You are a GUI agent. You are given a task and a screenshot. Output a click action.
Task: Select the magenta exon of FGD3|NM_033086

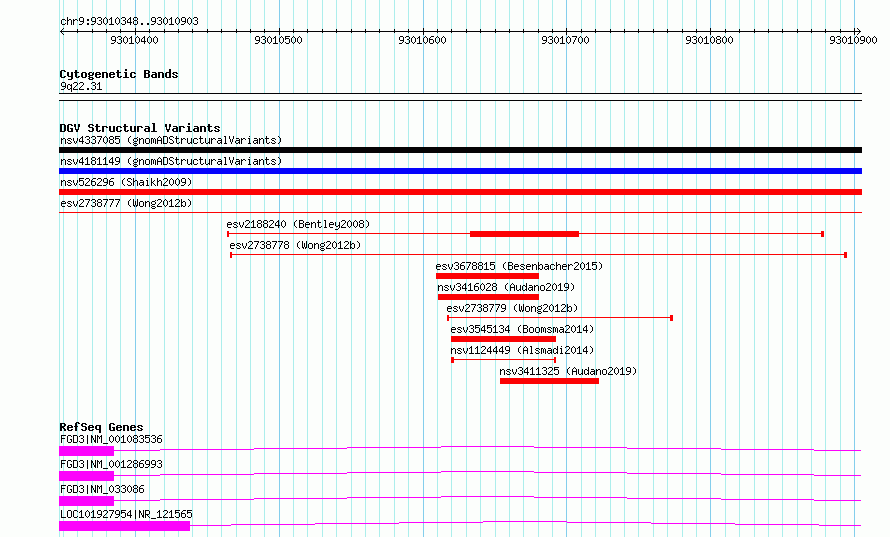(x=86, y=501)
